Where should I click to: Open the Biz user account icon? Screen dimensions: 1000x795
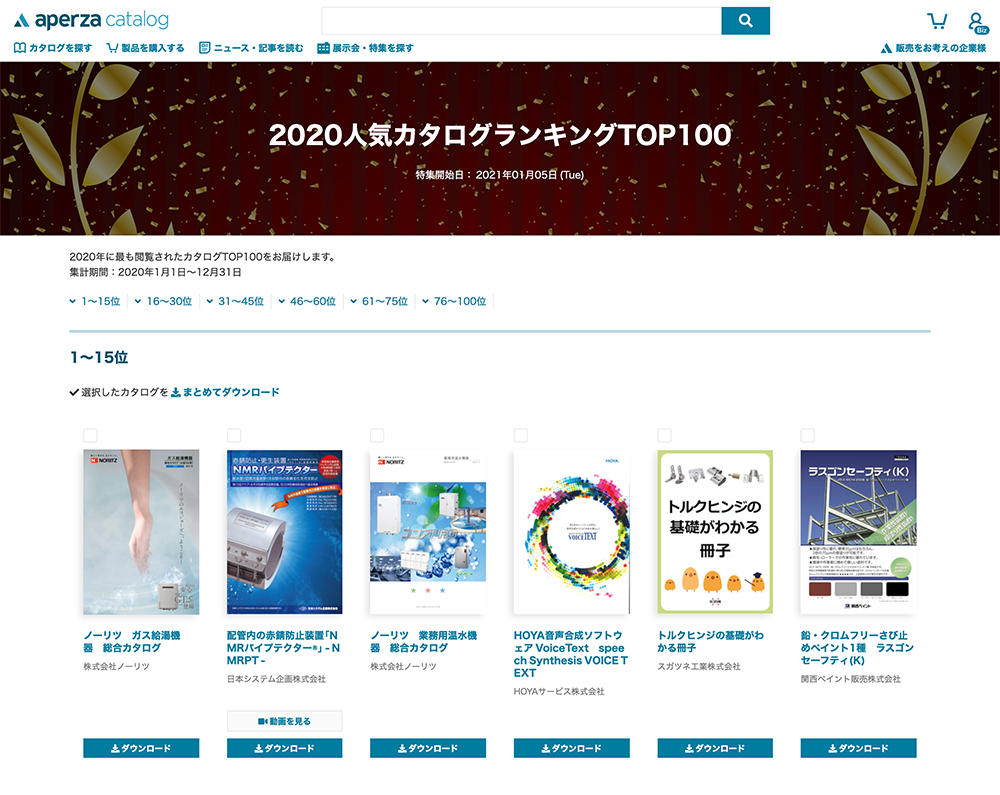pyautogui.click(x=977, y=23)
